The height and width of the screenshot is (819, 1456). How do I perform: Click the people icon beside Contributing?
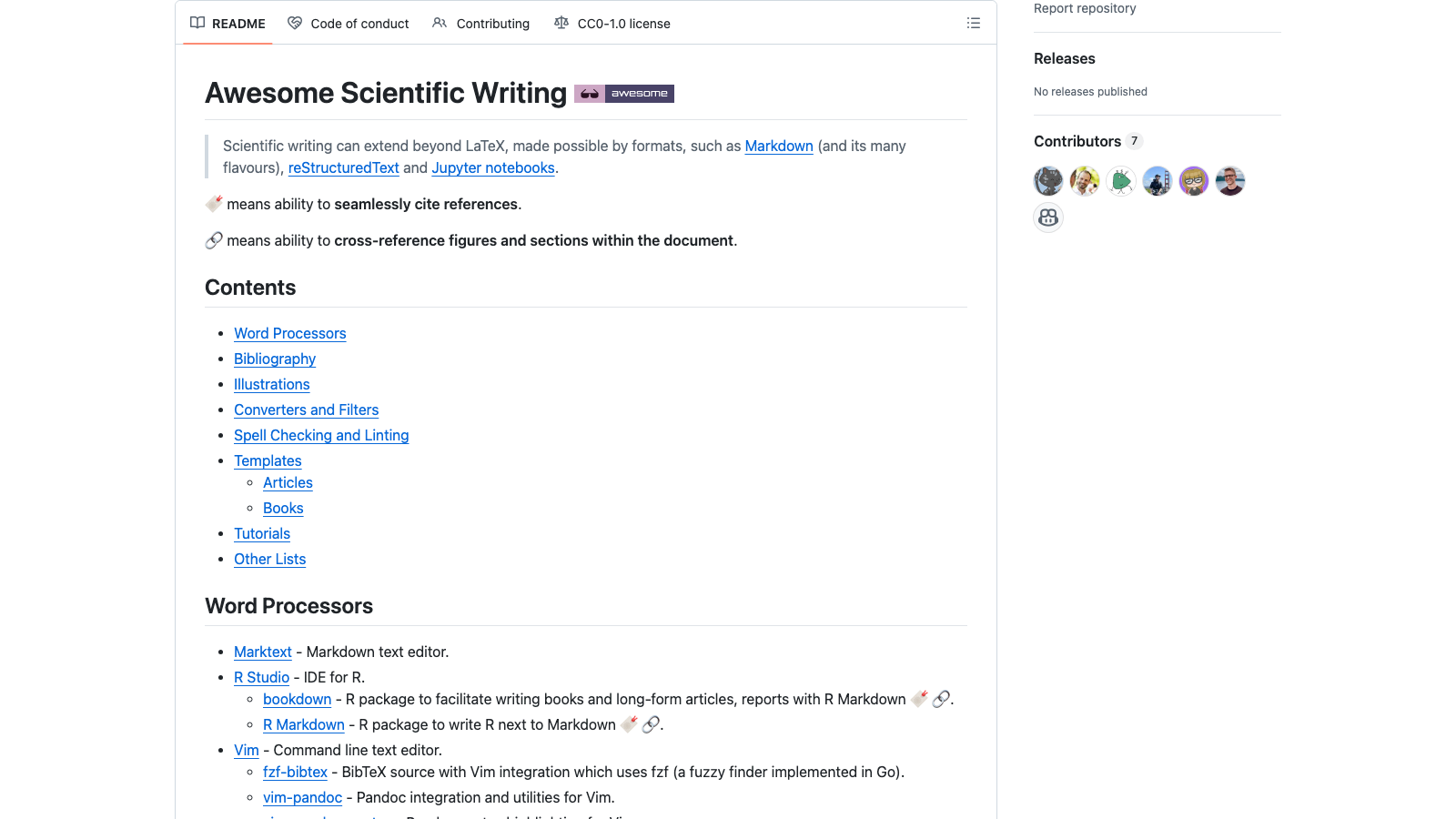[x=440, y=23]
